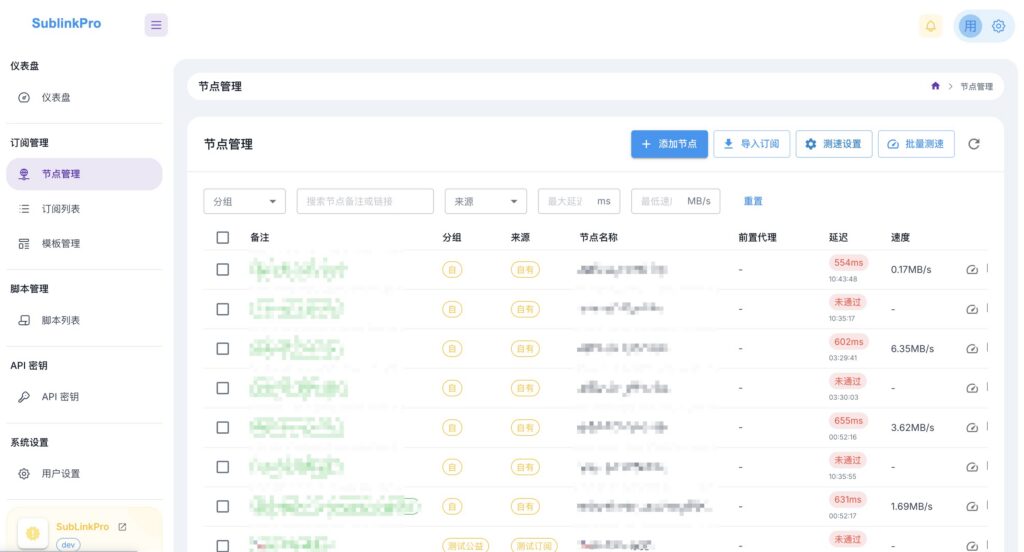Open 用户设置 in the sidebar
Screen dimensions: 1024x552
coord(84,474)
